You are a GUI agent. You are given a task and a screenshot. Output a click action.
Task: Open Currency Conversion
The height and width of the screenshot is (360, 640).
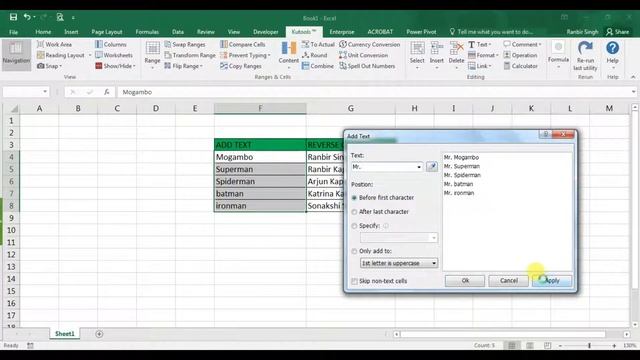tap(370, 44)
